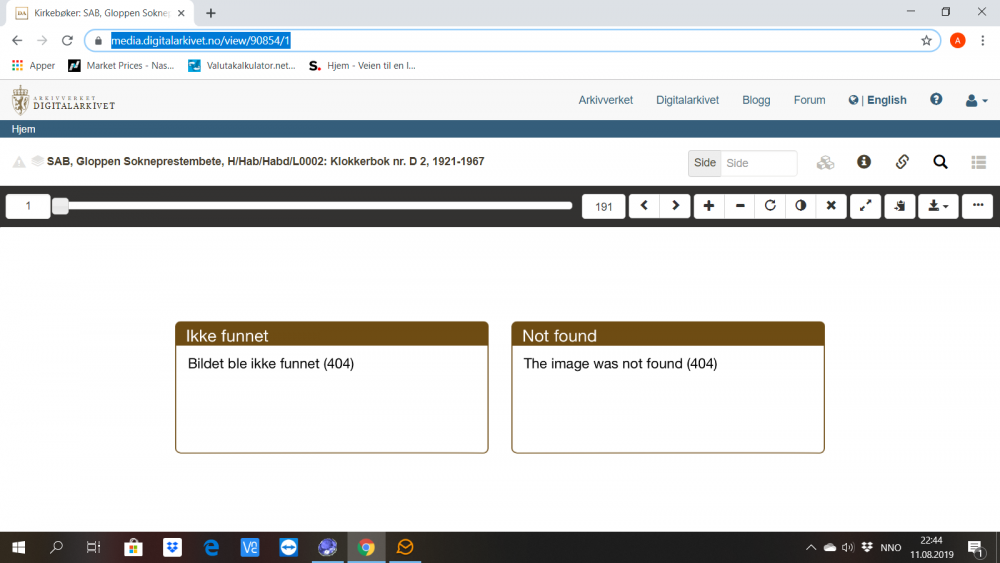Expand the more options ellipsis menu
The image size is (1000, 563).
(x=978, y=206)
